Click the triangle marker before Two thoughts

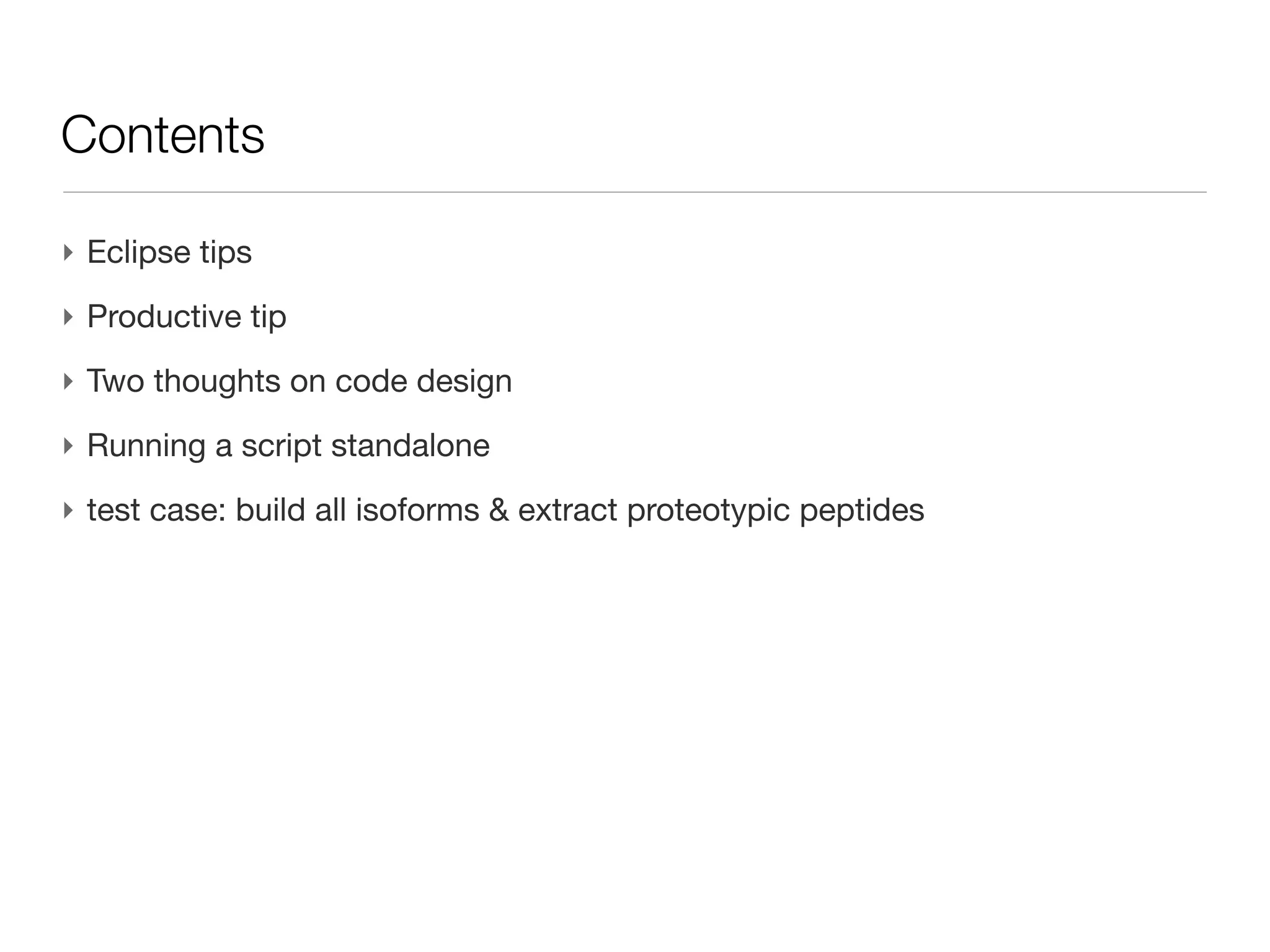click(68, 381)
